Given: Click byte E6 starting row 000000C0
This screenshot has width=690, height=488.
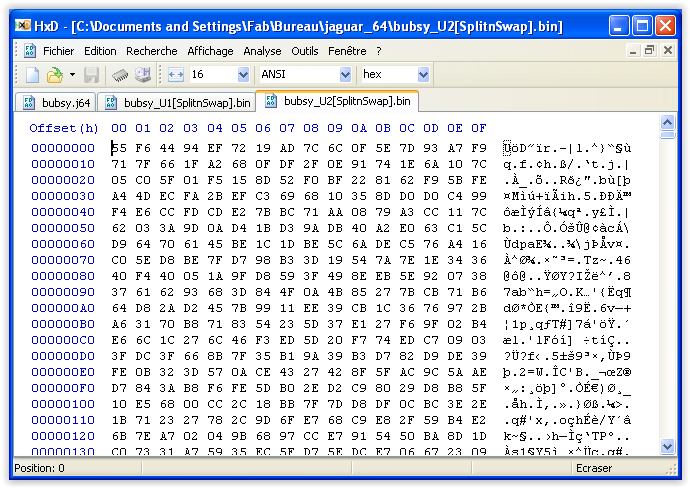Looking at the screenshot, I should (x=119, y=340).
